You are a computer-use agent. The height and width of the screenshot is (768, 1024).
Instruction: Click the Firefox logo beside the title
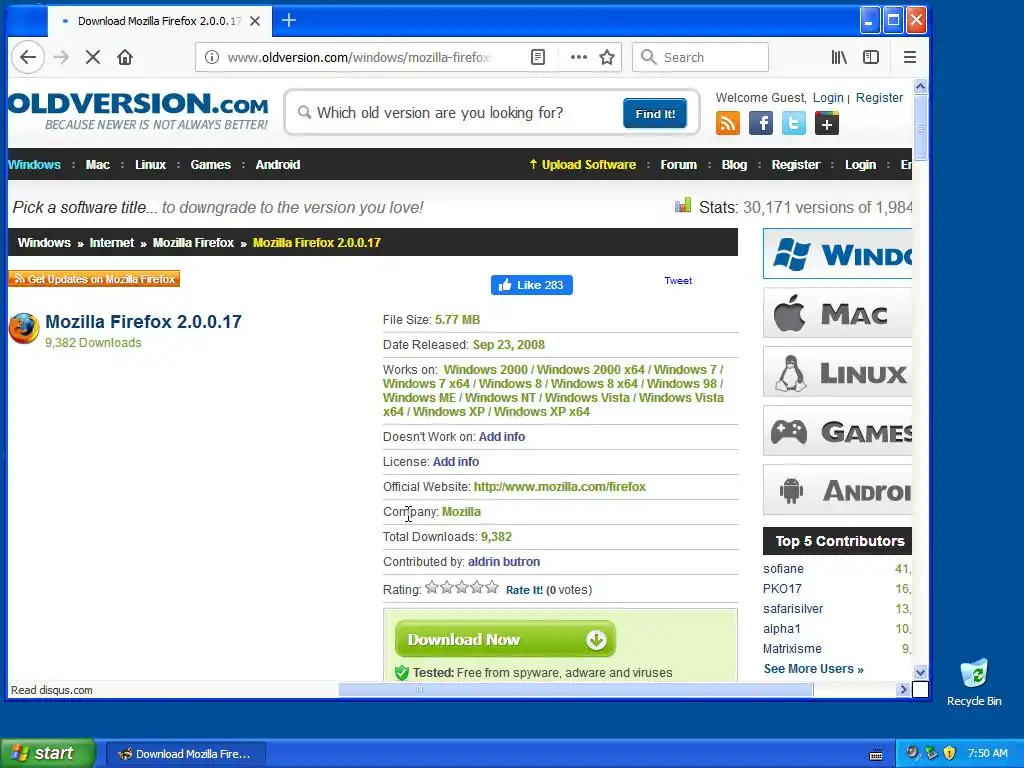[x=24, y=328]
